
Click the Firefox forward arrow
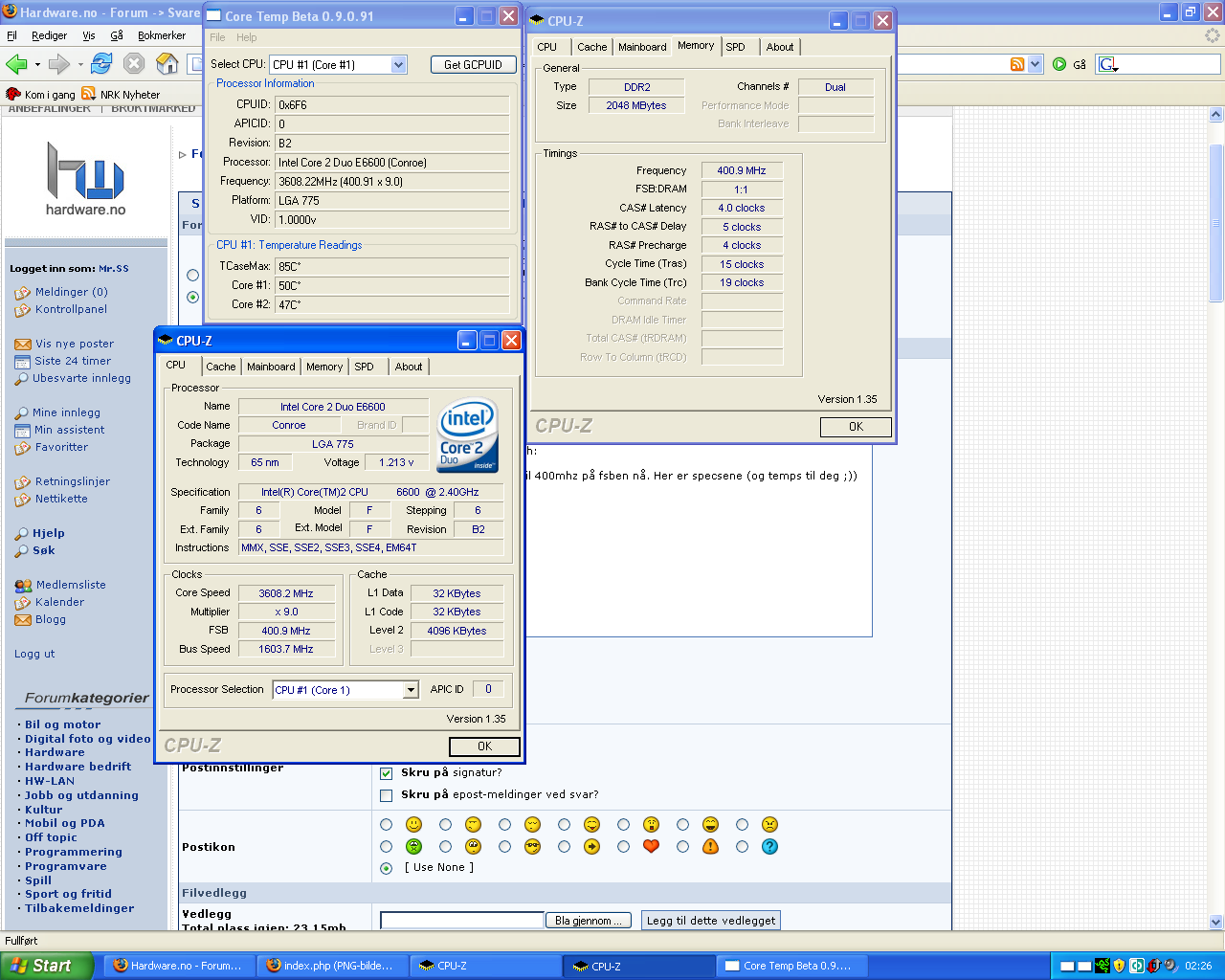[58, 64]
